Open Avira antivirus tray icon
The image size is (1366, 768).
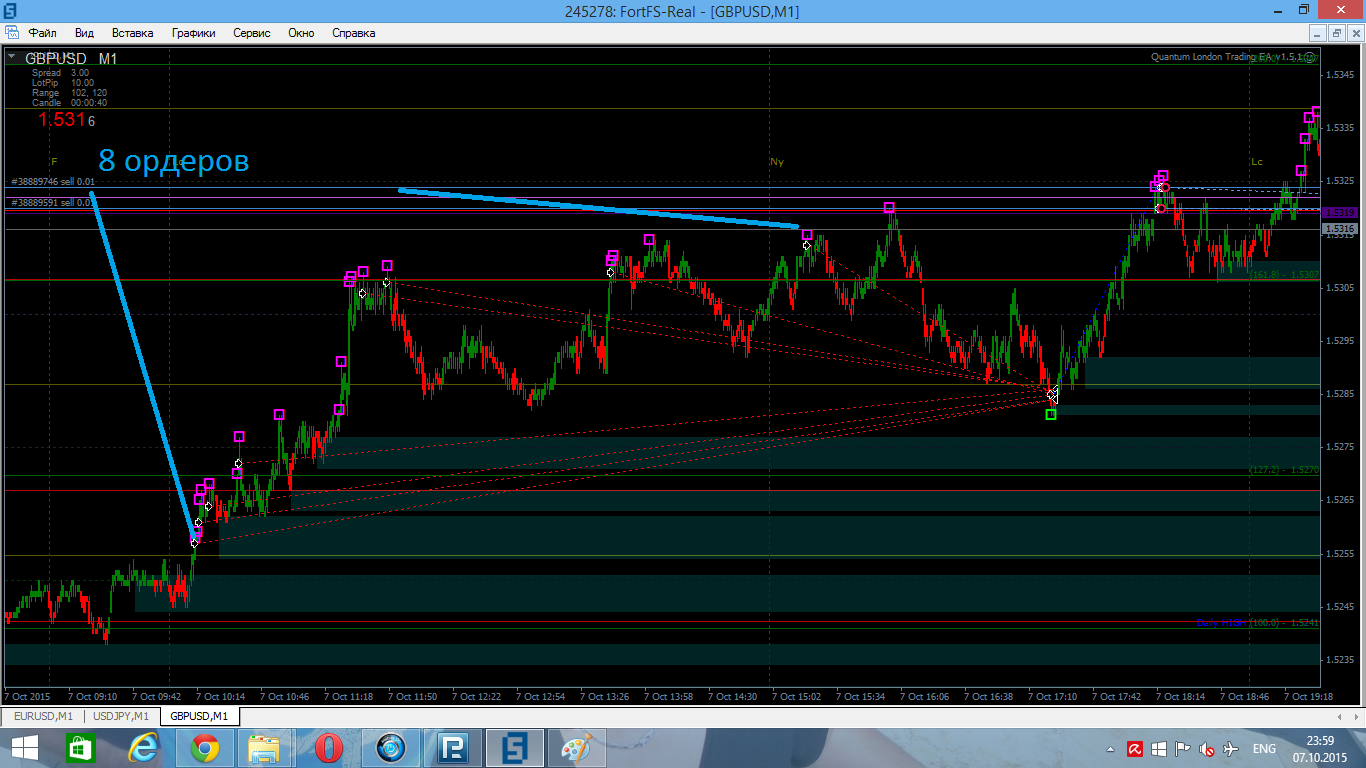[1135, 749]
